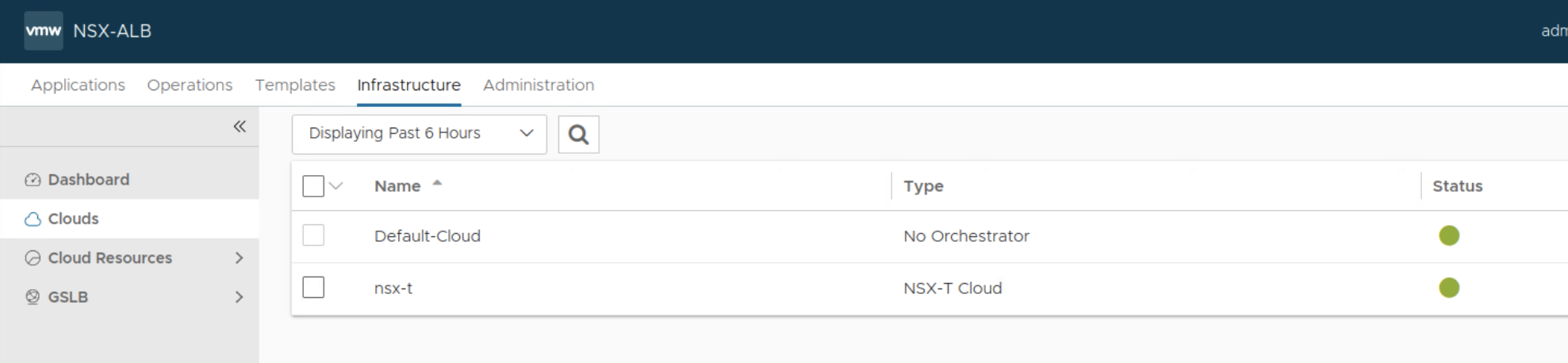Check the nsx-t row checkbox
This screenshot has height=363, width=1568.
pos(313,287)
